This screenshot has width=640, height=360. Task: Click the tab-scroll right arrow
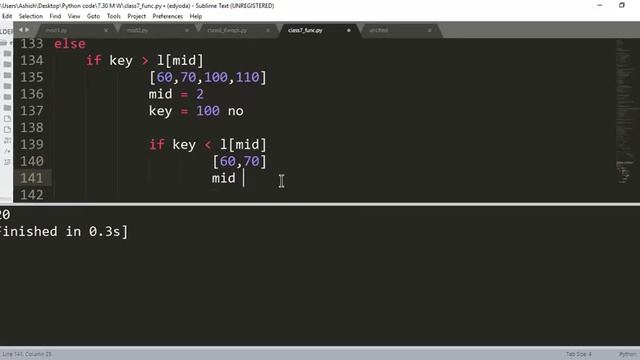(x=27, y=30)
